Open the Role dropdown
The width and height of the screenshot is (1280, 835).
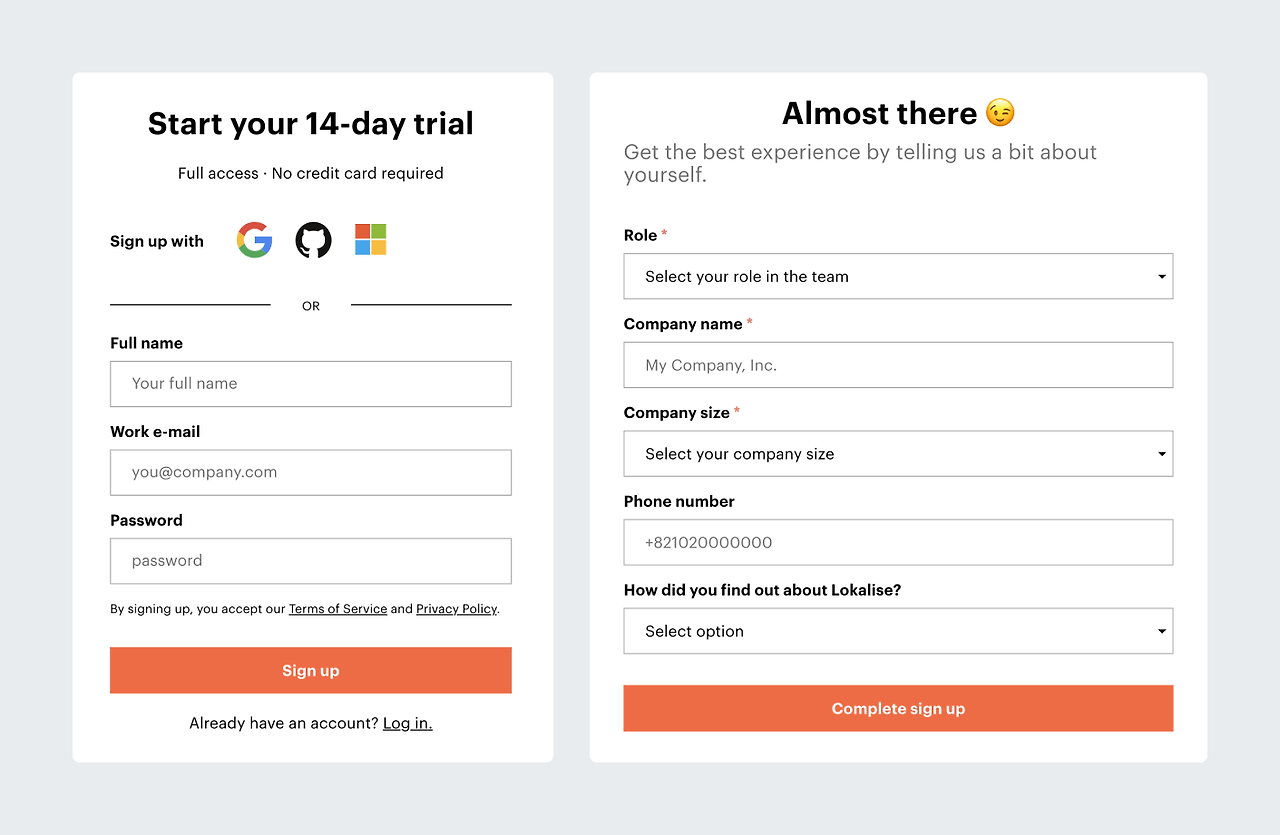click(x=897, y=276)
